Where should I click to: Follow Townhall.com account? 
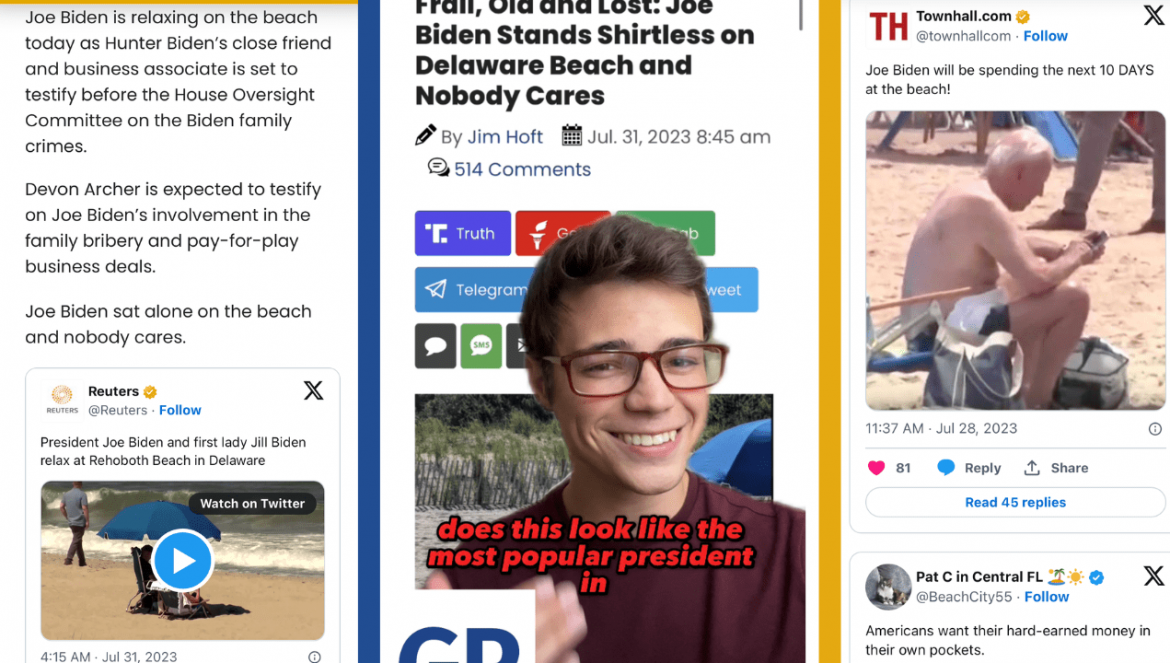[x=1045, y=36]
